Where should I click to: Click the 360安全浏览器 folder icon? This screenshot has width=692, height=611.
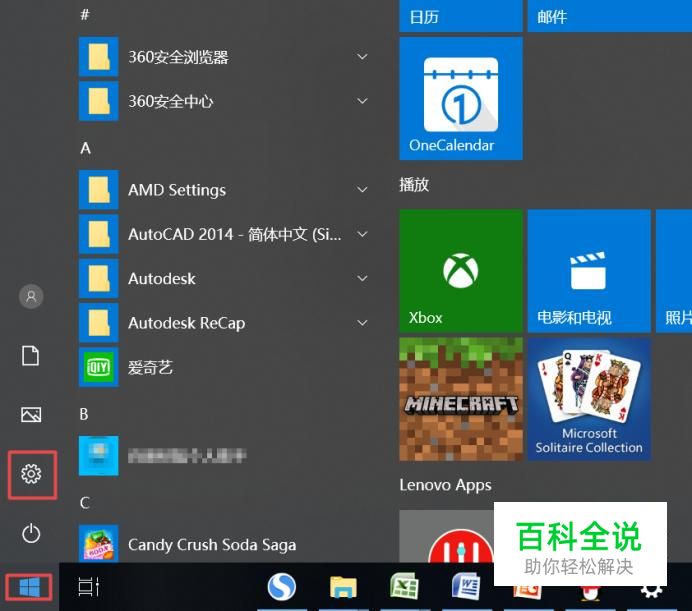point(98,57)
